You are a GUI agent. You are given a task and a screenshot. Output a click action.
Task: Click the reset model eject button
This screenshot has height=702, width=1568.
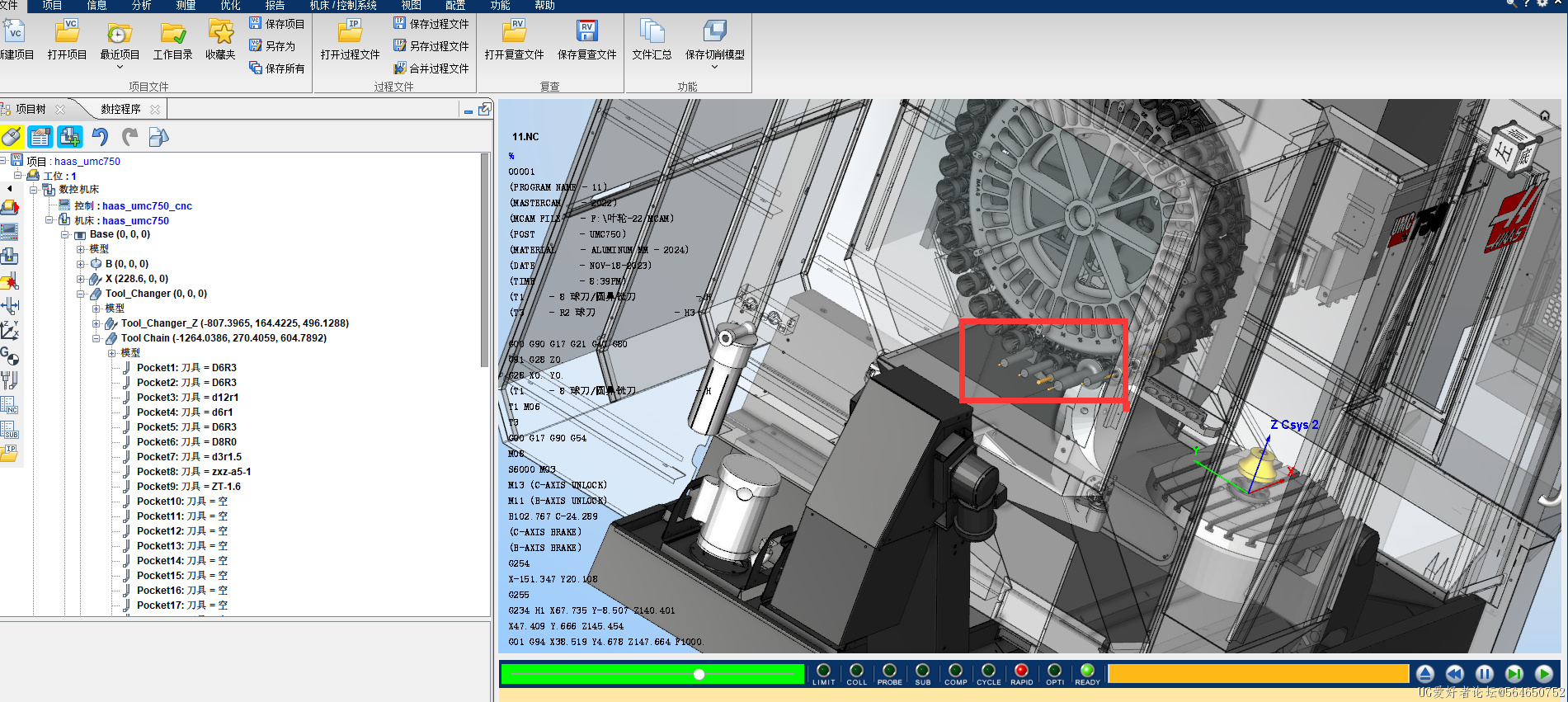click(1425, 674)
